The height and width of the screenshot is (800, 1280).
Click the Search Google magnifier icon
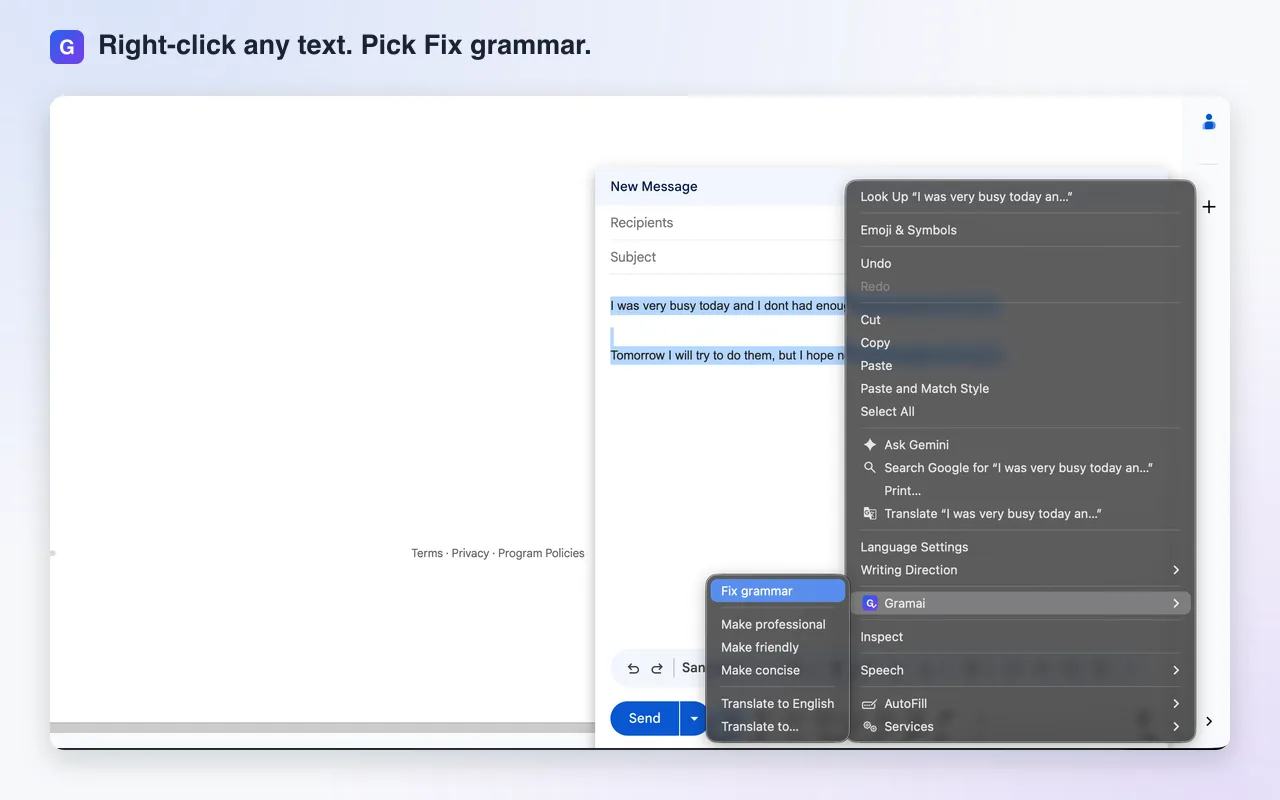click(870, 468)
